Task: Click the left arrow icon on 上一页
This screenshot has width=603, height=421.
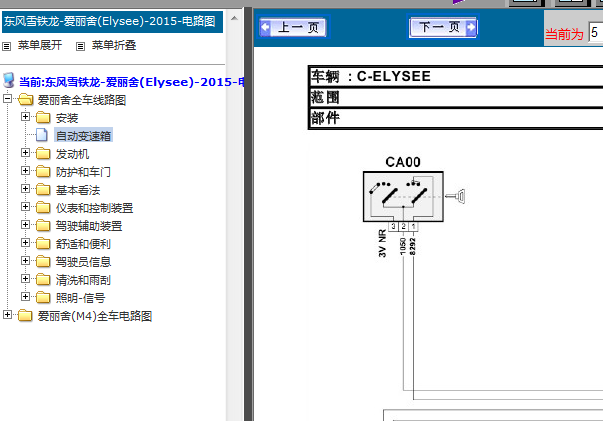Action: pyautogui.click(x=265, y=27)
